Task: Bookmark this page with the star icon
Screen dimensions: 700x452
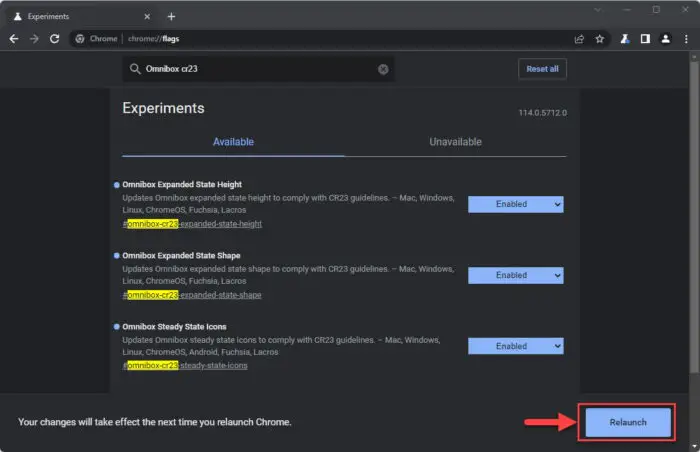Action: point(599,39)
